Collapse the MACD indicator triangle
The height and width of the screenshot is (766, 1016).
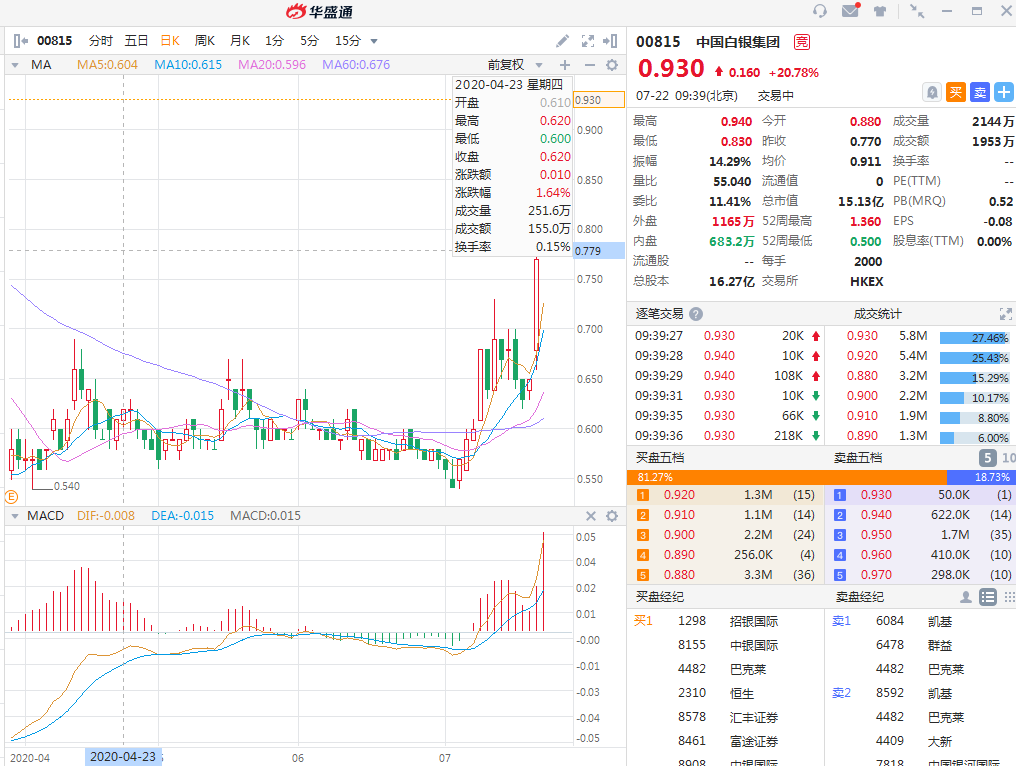(15, 516)
